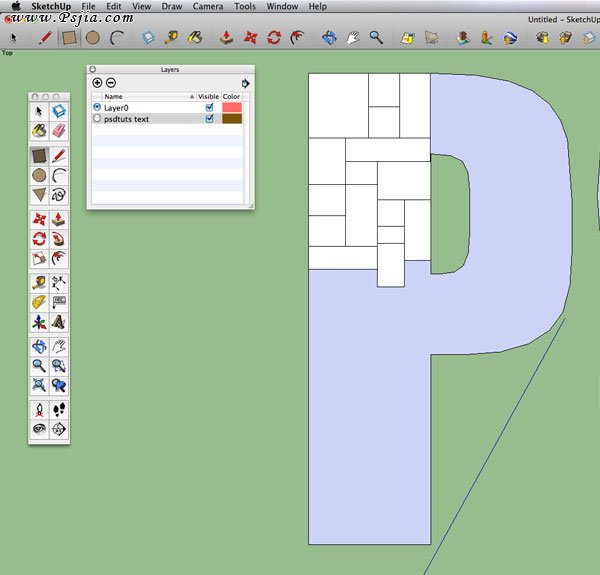The image size is (600, 575).
Task: Add a new layer with the plus button
Action: click(x=97, y=82)
